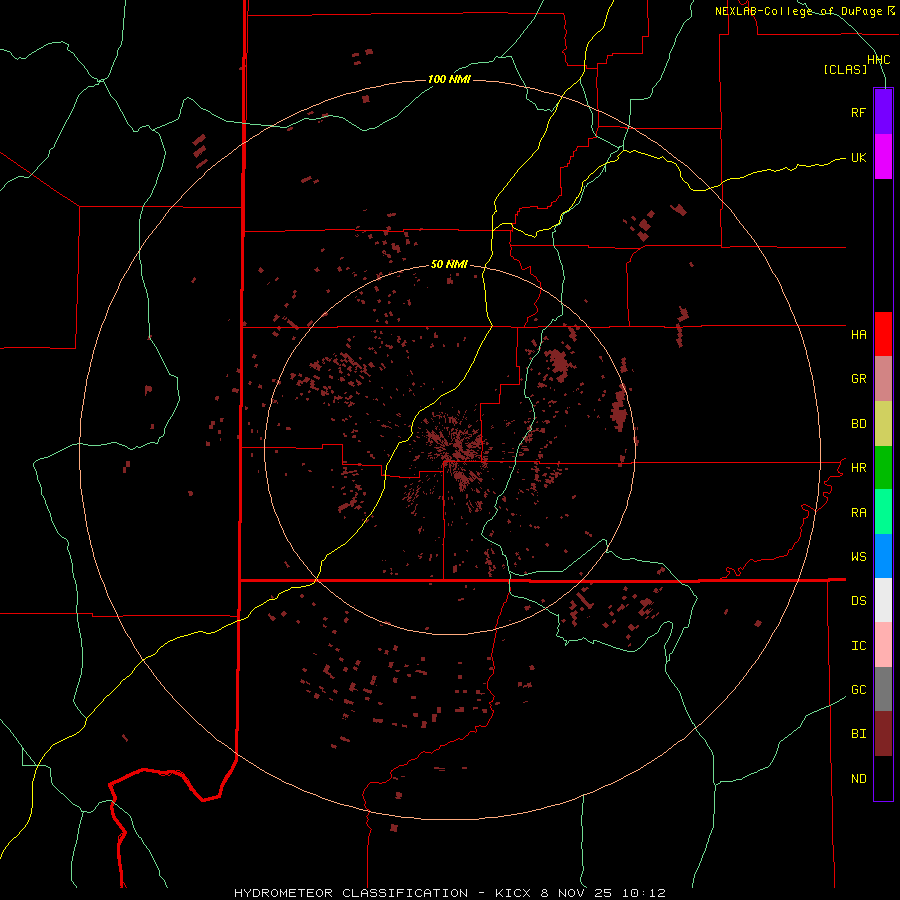Click the yellow BD legend swatch

[883, 424]
